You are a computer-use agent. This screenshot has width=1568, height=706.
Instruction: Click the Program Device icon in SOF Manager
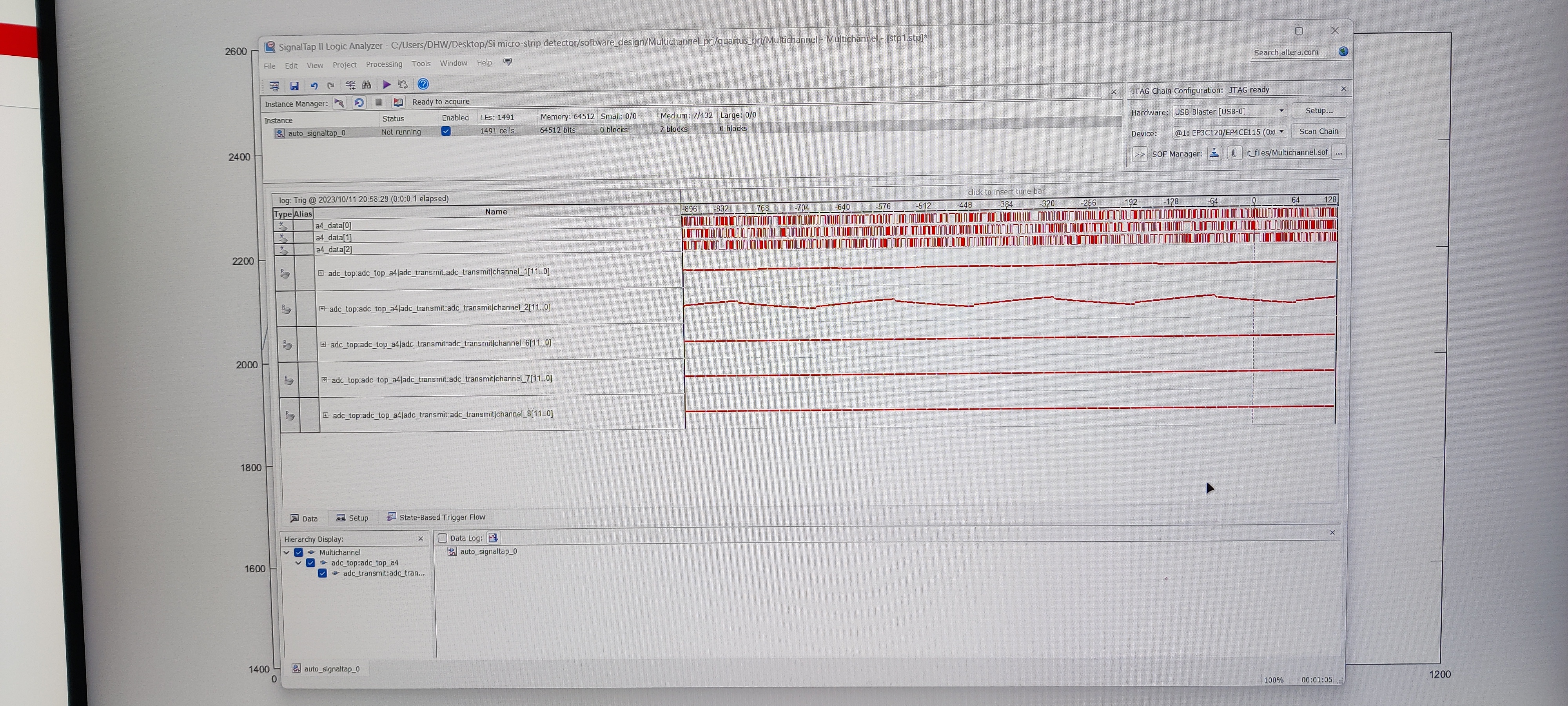coord(1214,153)
